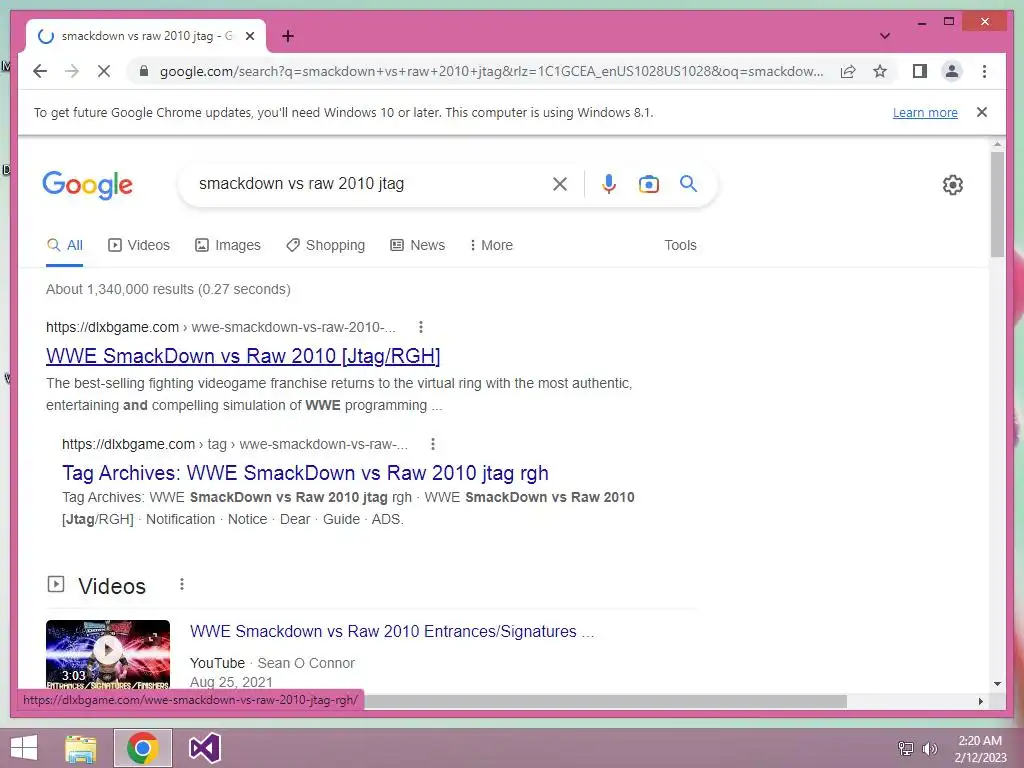Click horizontal scrollbar right arrow
This screenshot has width=1024, height=768.
click(981, 701)
